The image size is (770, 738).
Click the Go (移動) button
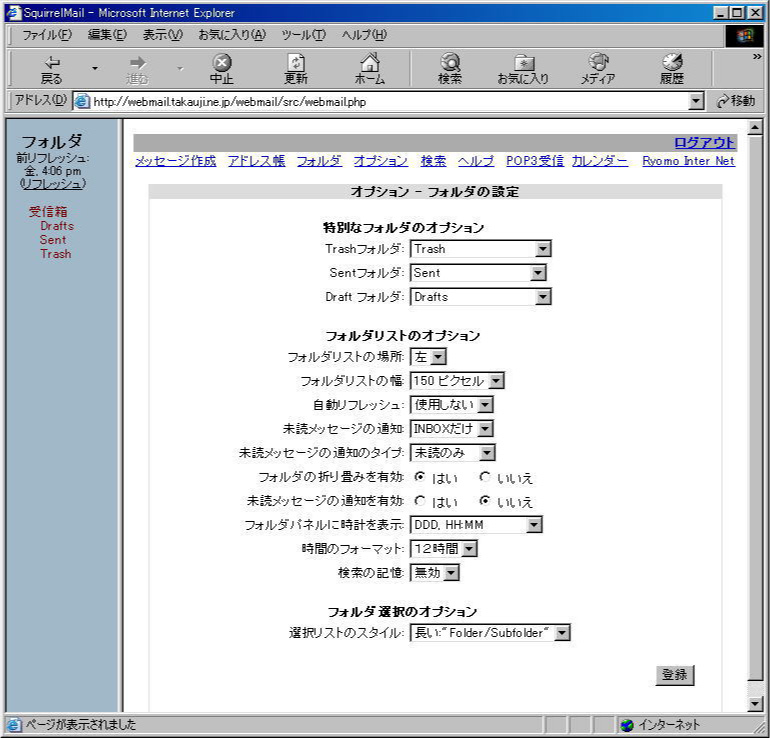(x=735, y=101)
